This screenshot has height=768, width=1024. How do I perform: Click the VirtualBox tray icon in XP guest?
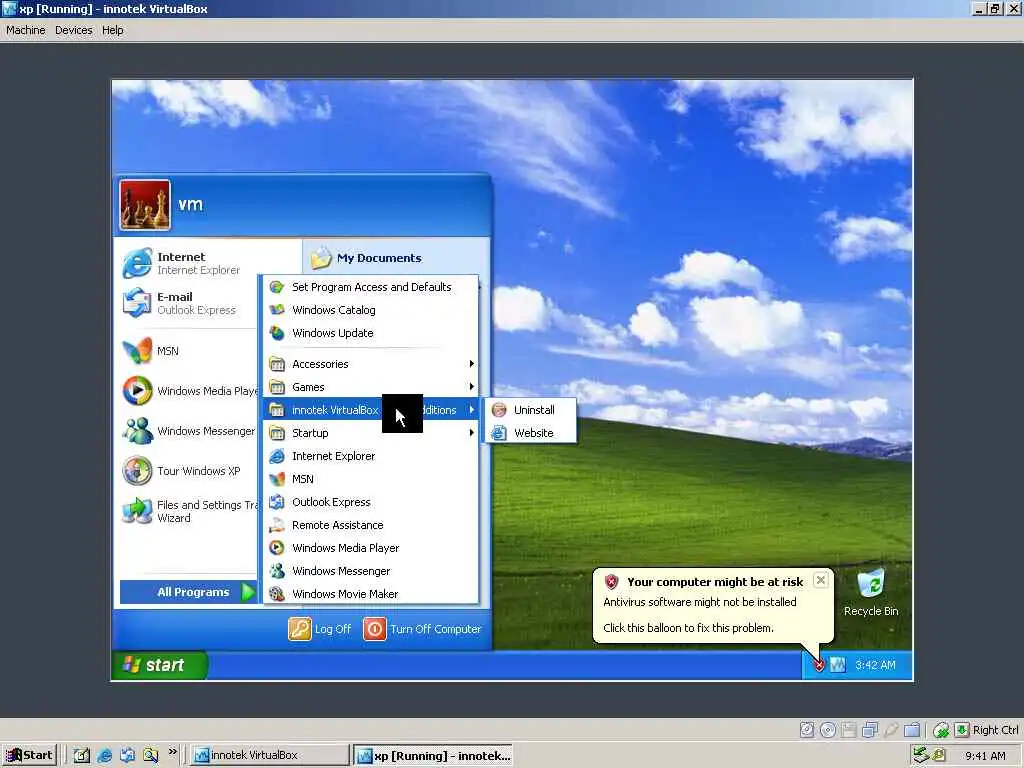pos(837,665)
